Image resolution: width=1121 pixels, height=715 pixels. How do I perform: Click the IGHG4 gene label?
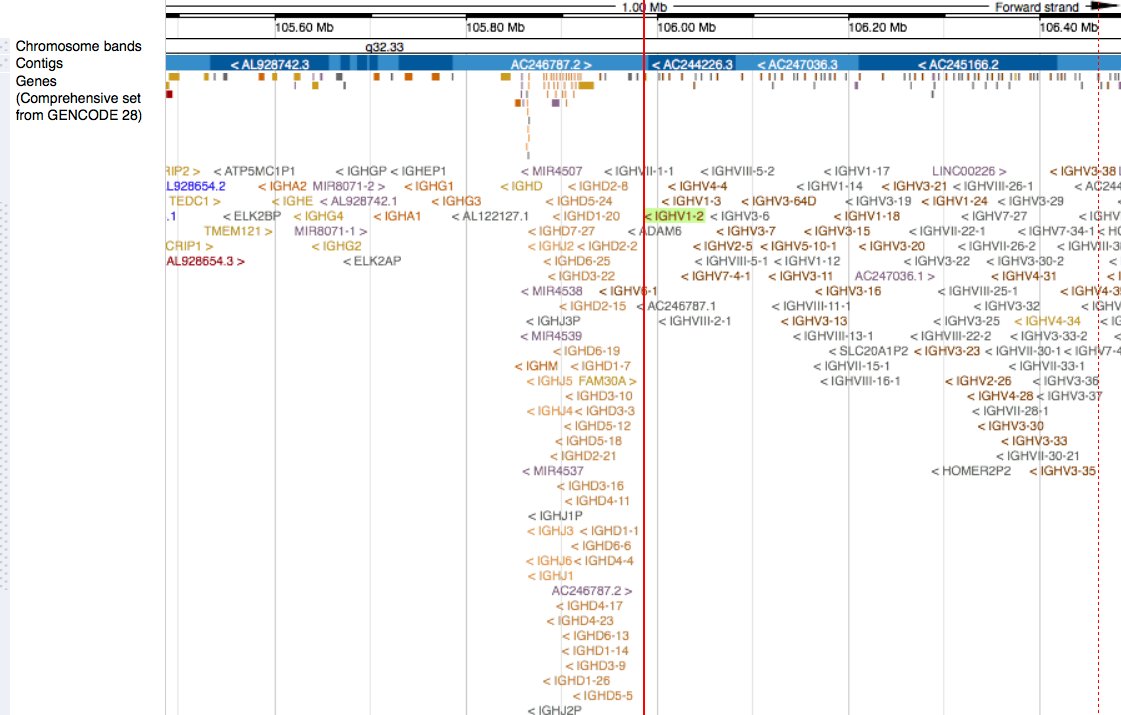pos(318,216)
